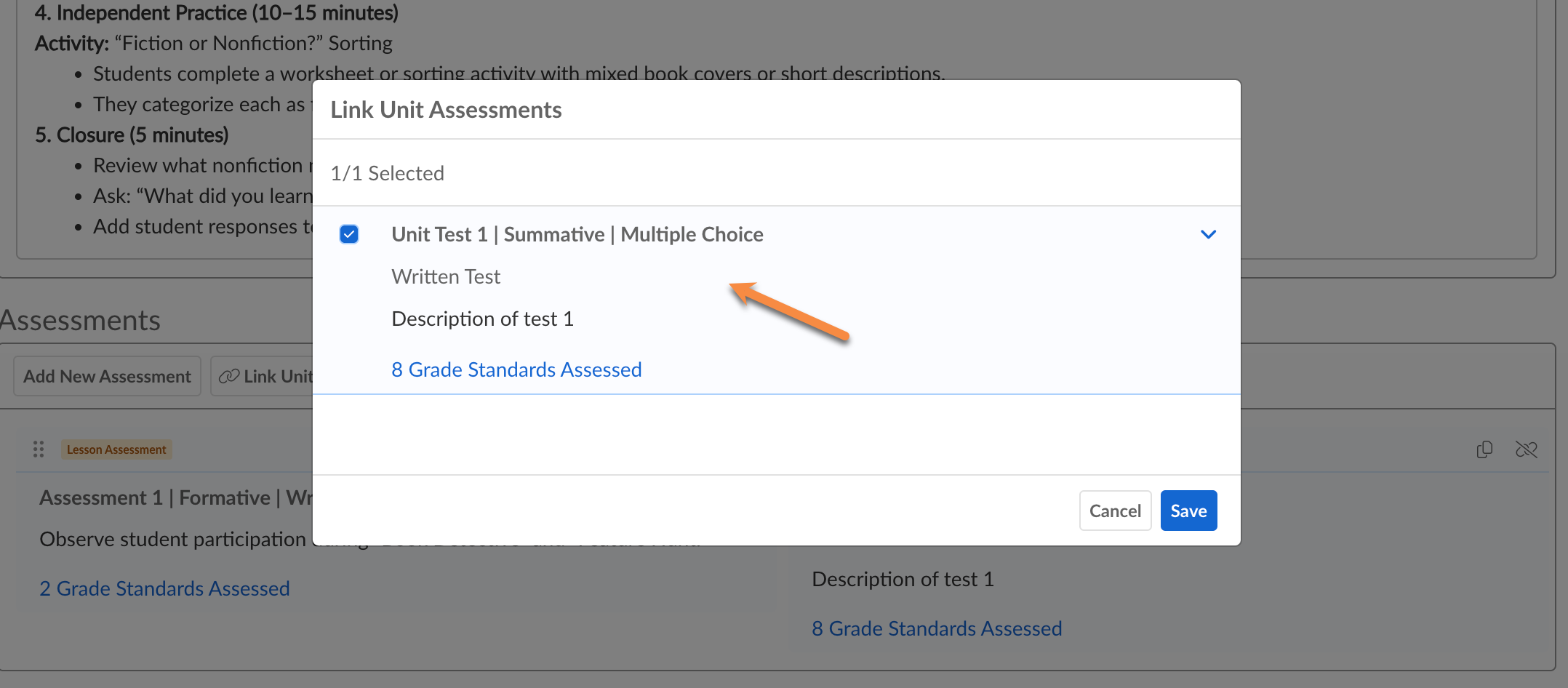The height and width of the screenshot is (688, 1568).
Task: Click Save in Link Unit Assessments dialog
Action: pyautogui.click(x=1188, y=511)
